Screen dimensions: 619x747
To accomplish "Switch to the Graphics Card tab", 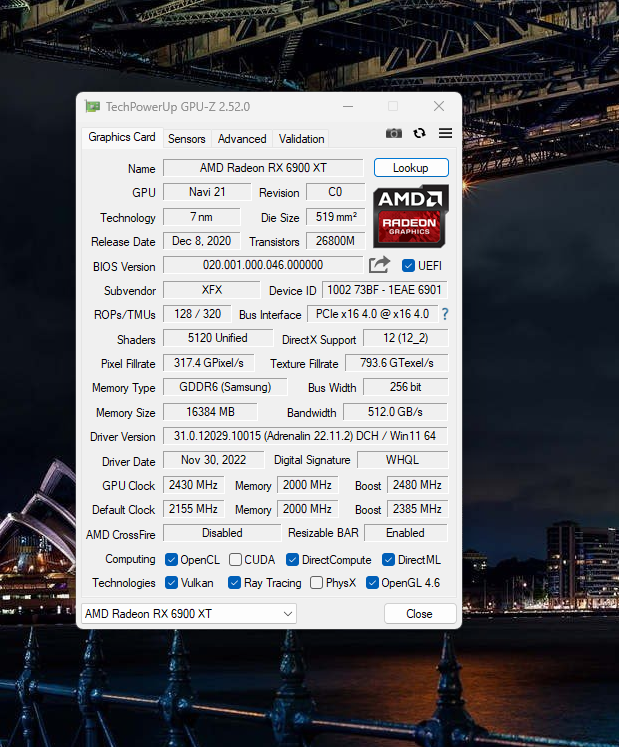I will [x=122, y=137].
